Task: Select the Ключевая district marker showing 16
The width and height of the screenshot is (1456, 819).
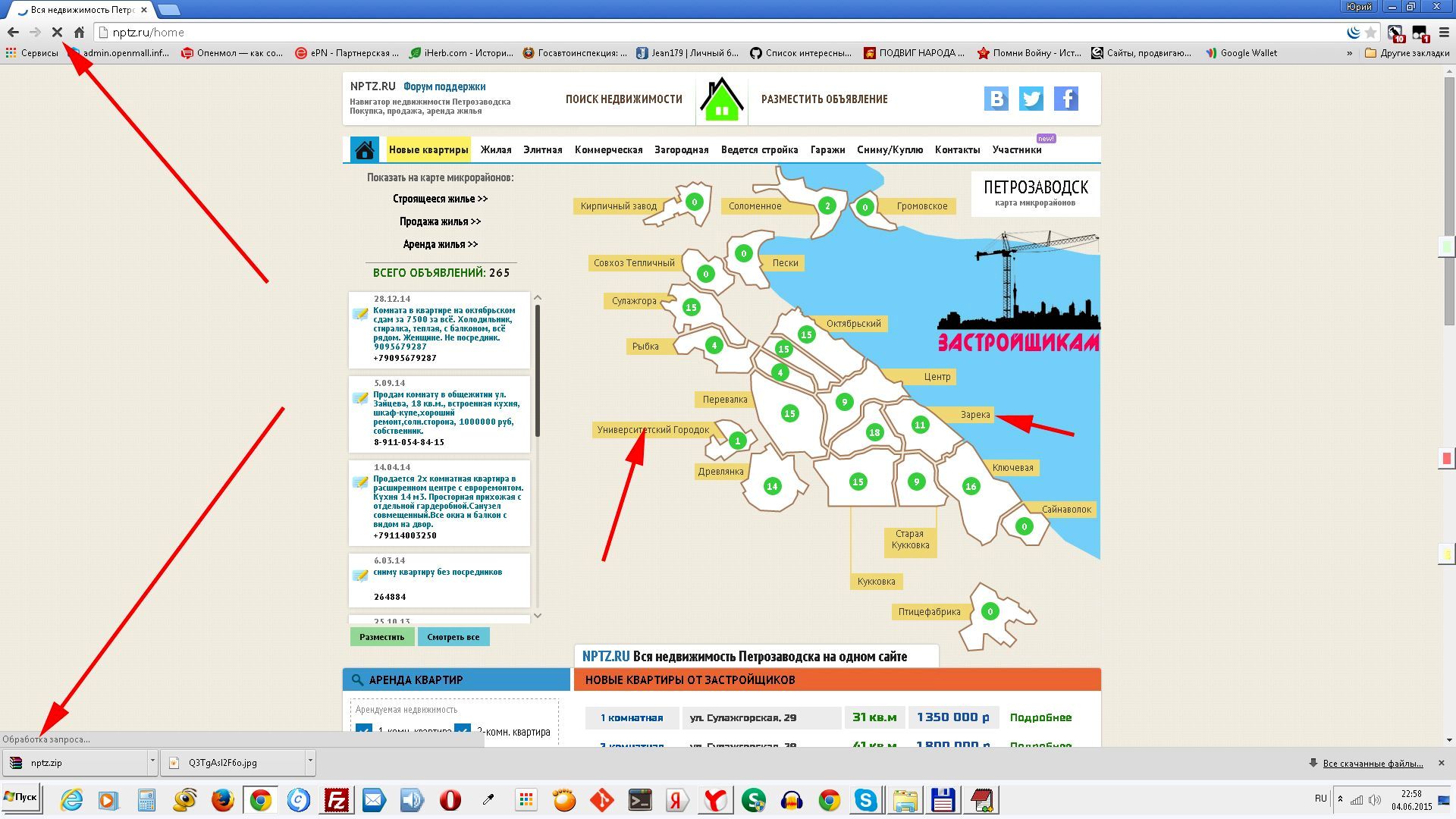Action: pyautogui.click(x=971, y=486)
